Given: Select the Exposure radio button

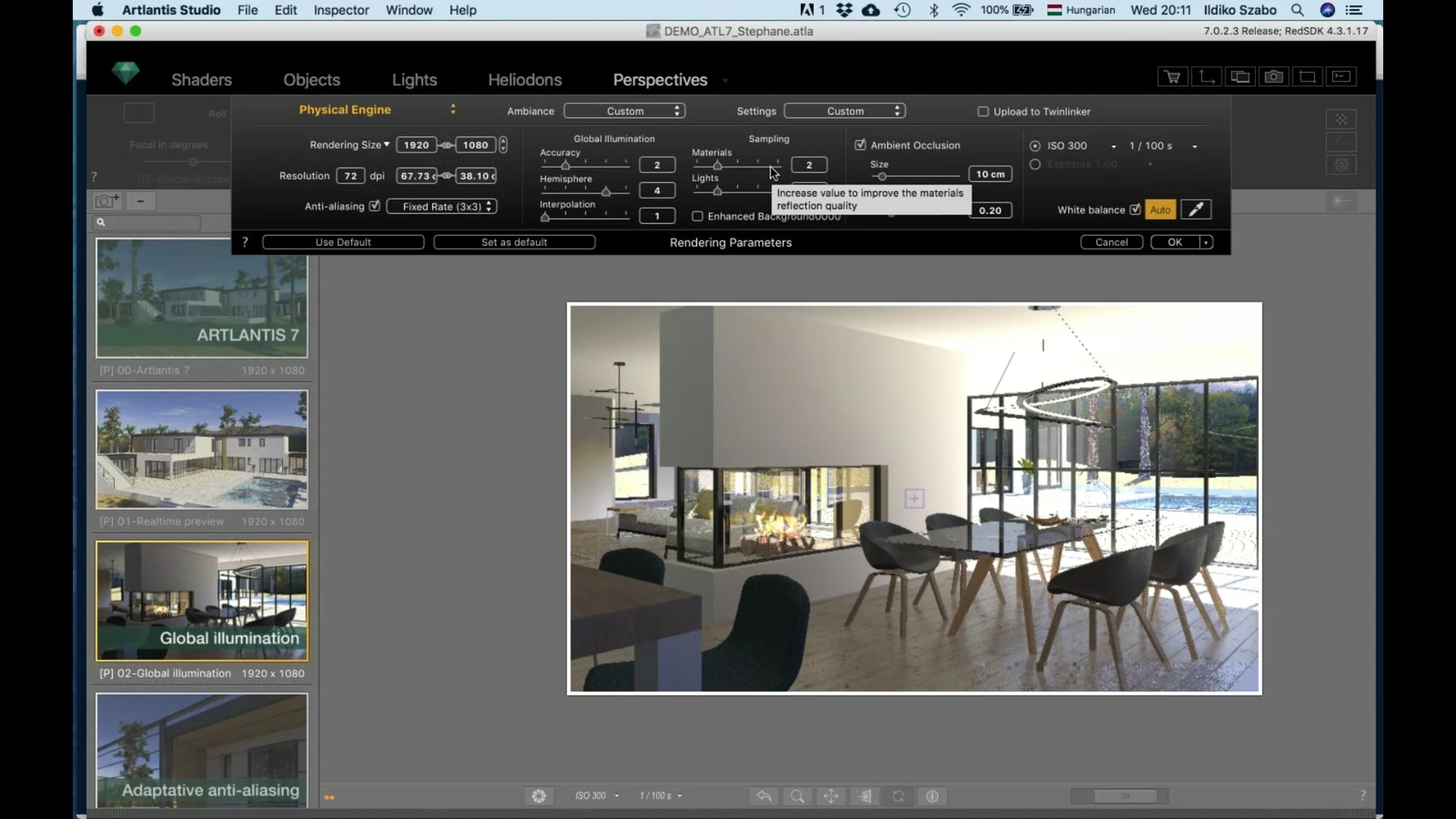Looking at the screenshot, I should [x=1035, y=164].
